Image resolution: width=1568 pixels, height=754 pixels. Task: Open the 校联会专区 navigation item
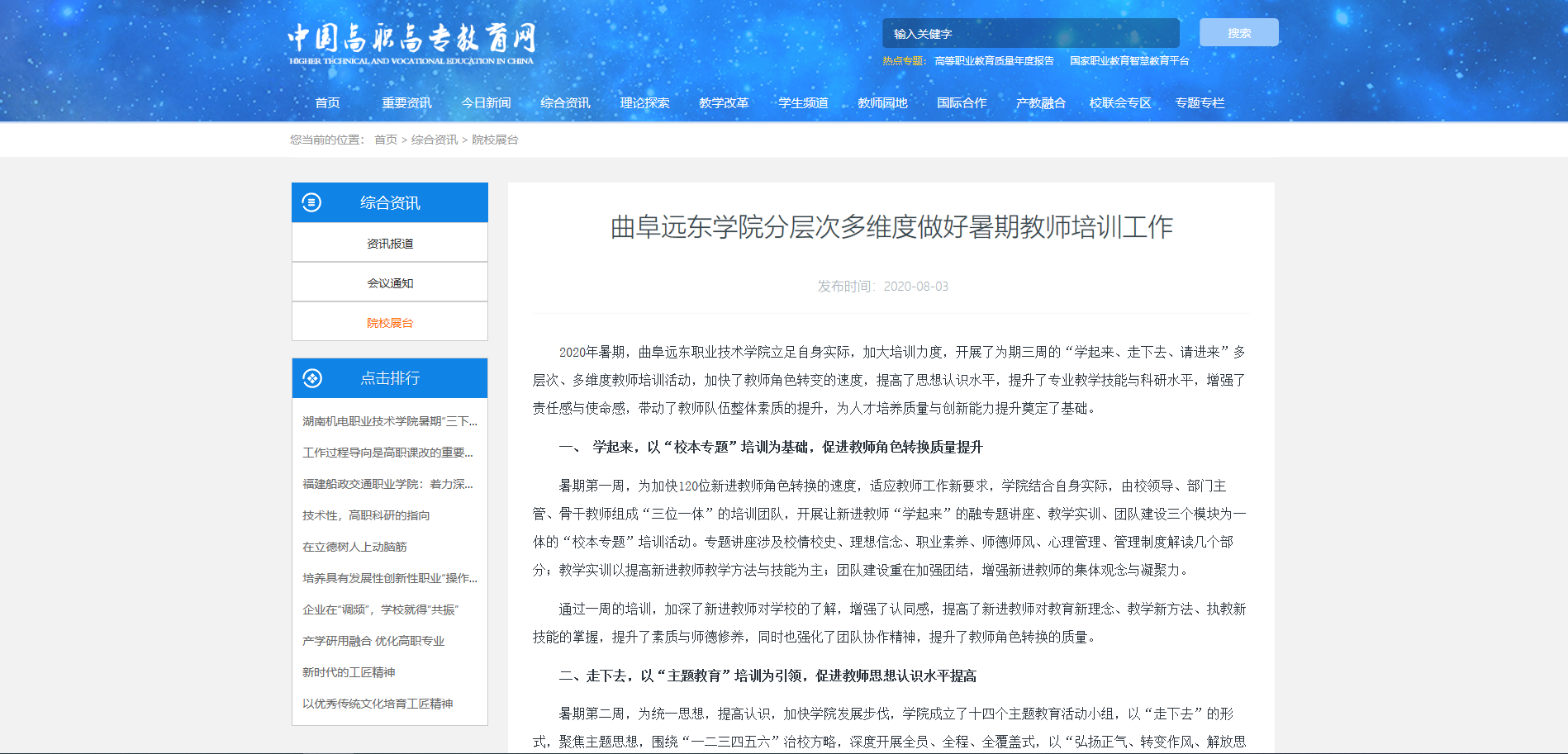(1120, 103)
